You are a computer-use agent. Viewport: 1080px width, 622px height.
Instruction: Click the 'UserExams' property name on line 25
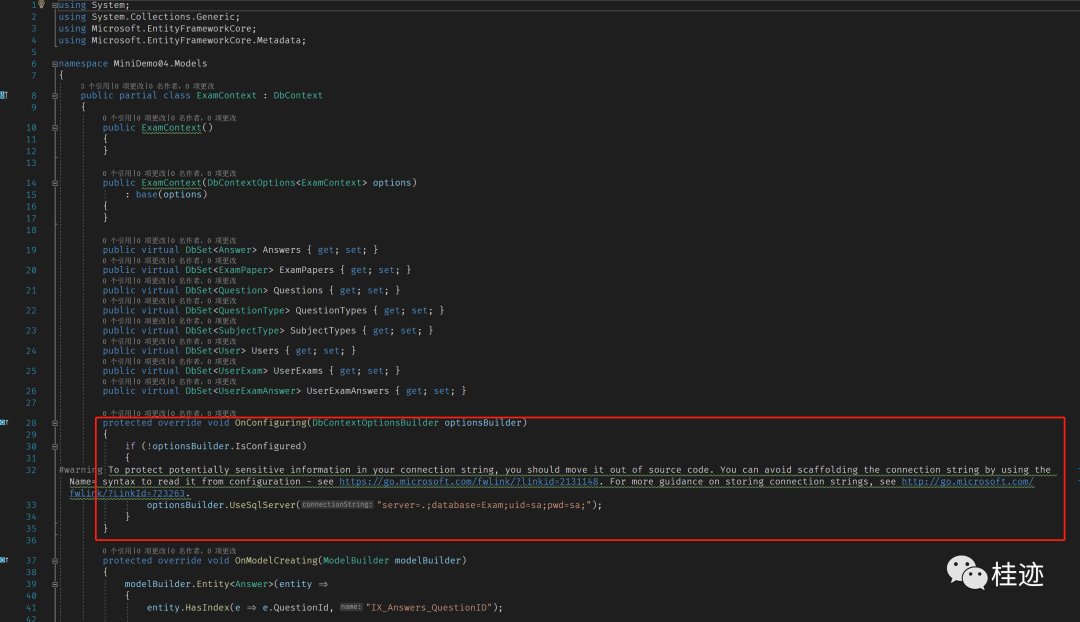click(x=298, y=371)
